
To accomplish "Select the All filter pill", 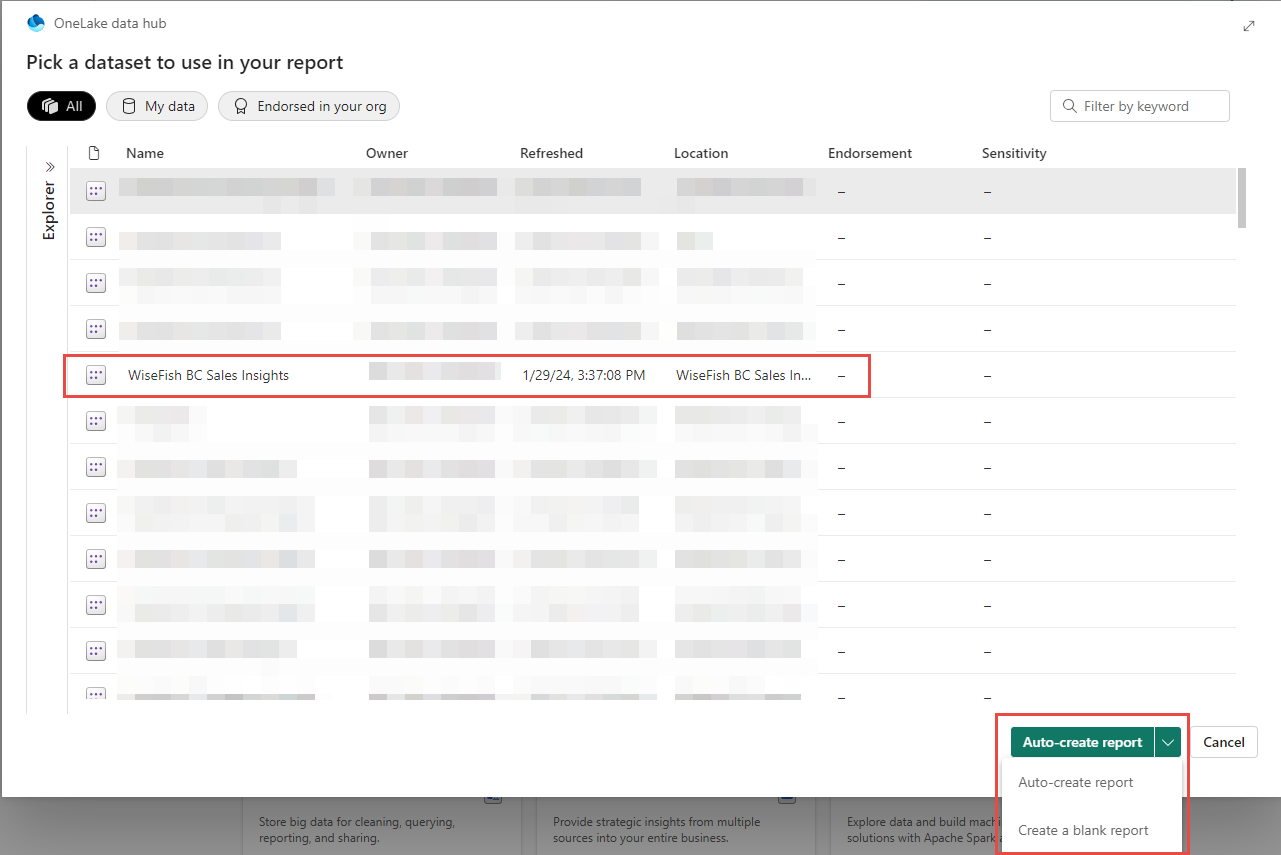I will pyautogui.click(x=61, y=106).
